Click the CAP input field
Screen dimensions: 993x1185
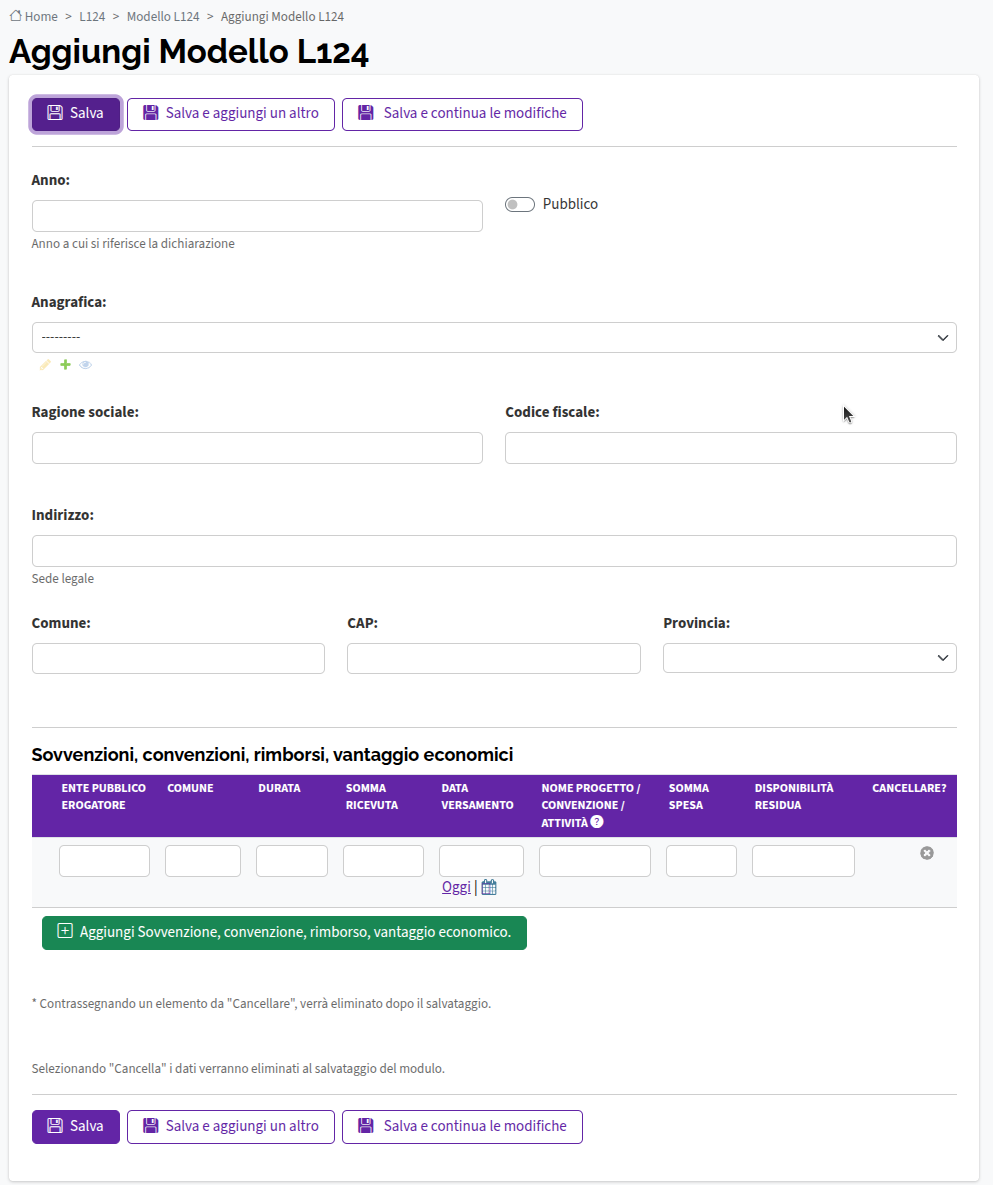pos(493,658)
